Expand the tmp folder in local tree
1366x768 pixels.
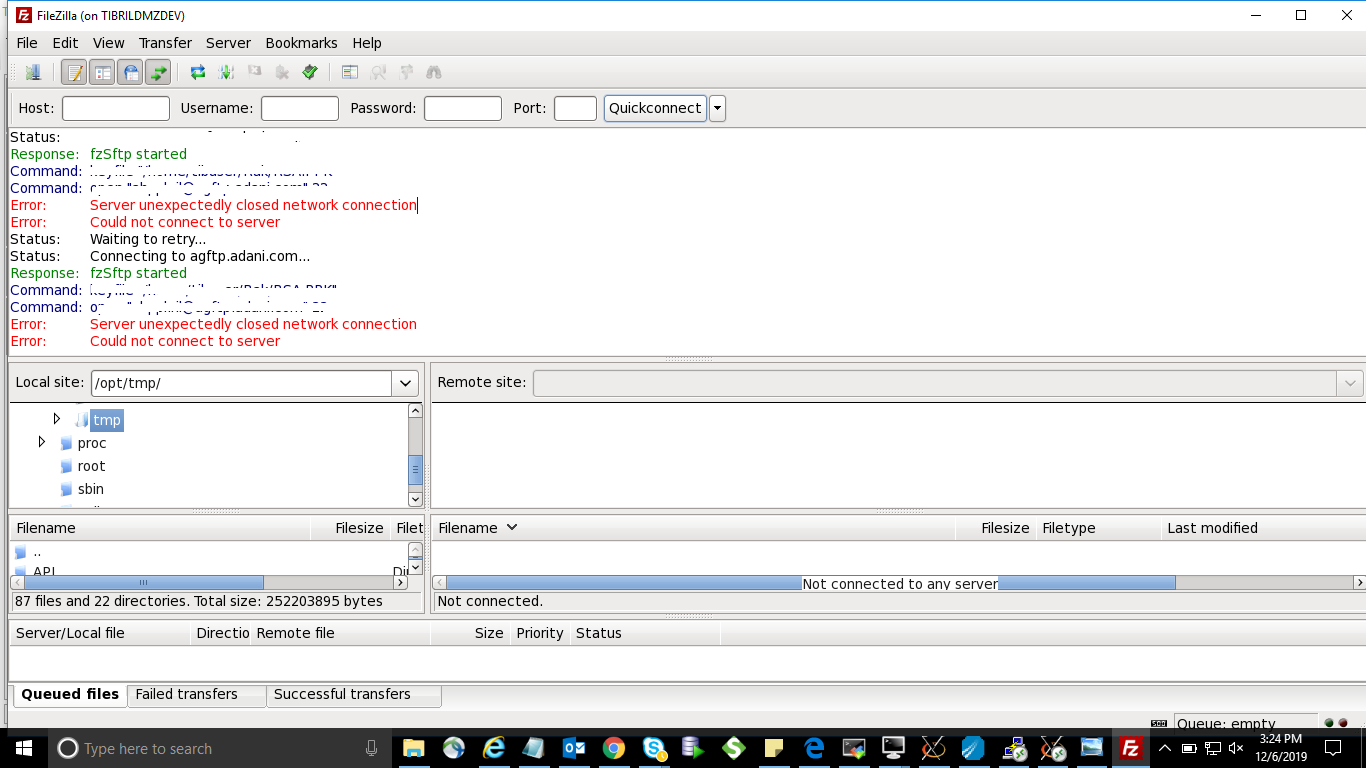click(x=57, y=419)
